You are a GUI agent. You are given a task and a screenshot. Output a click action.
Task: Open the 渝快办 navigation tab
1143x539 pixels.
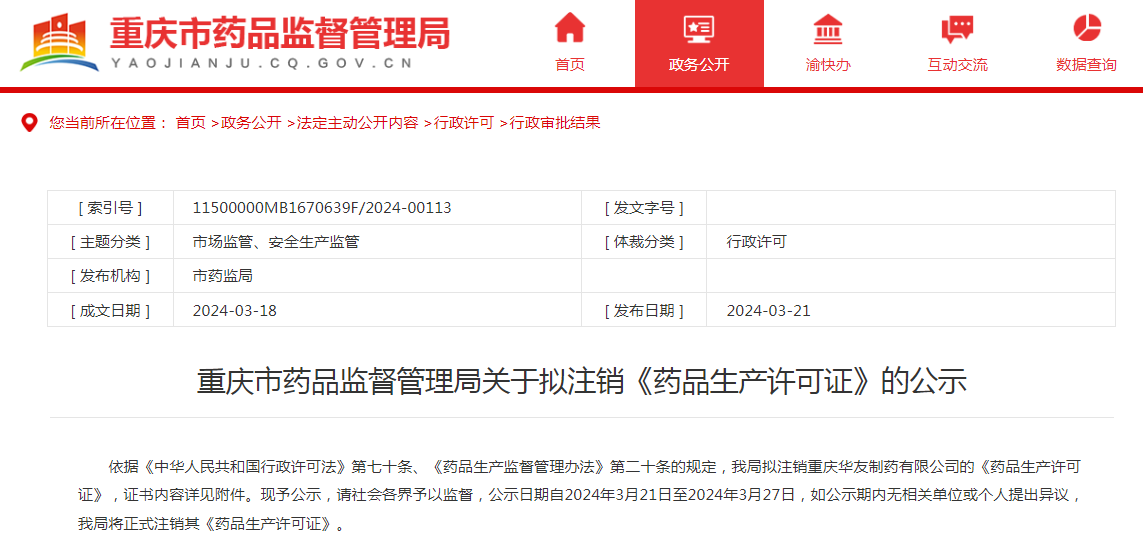pos(828,44)
